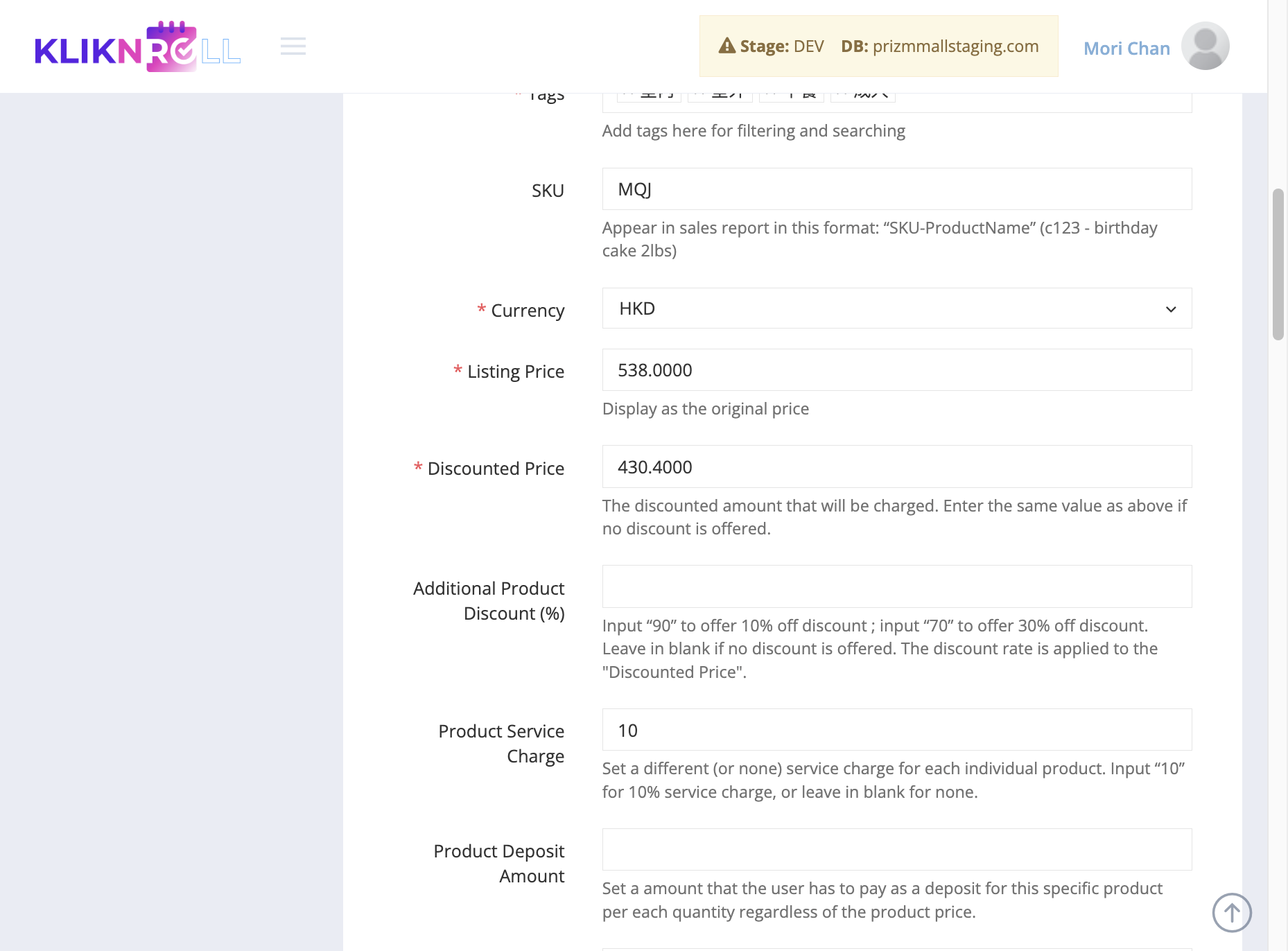Click "Set a amount that the user has to pay" hint

point(882,900)
